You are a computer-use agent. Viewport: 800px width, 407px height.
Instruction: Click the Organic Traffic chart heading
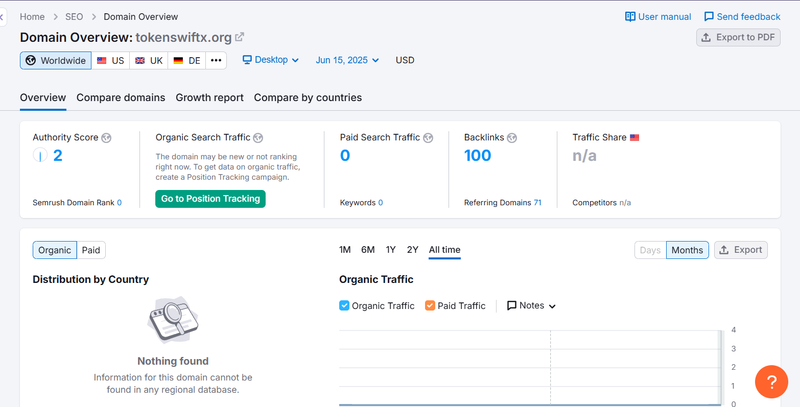376,279
